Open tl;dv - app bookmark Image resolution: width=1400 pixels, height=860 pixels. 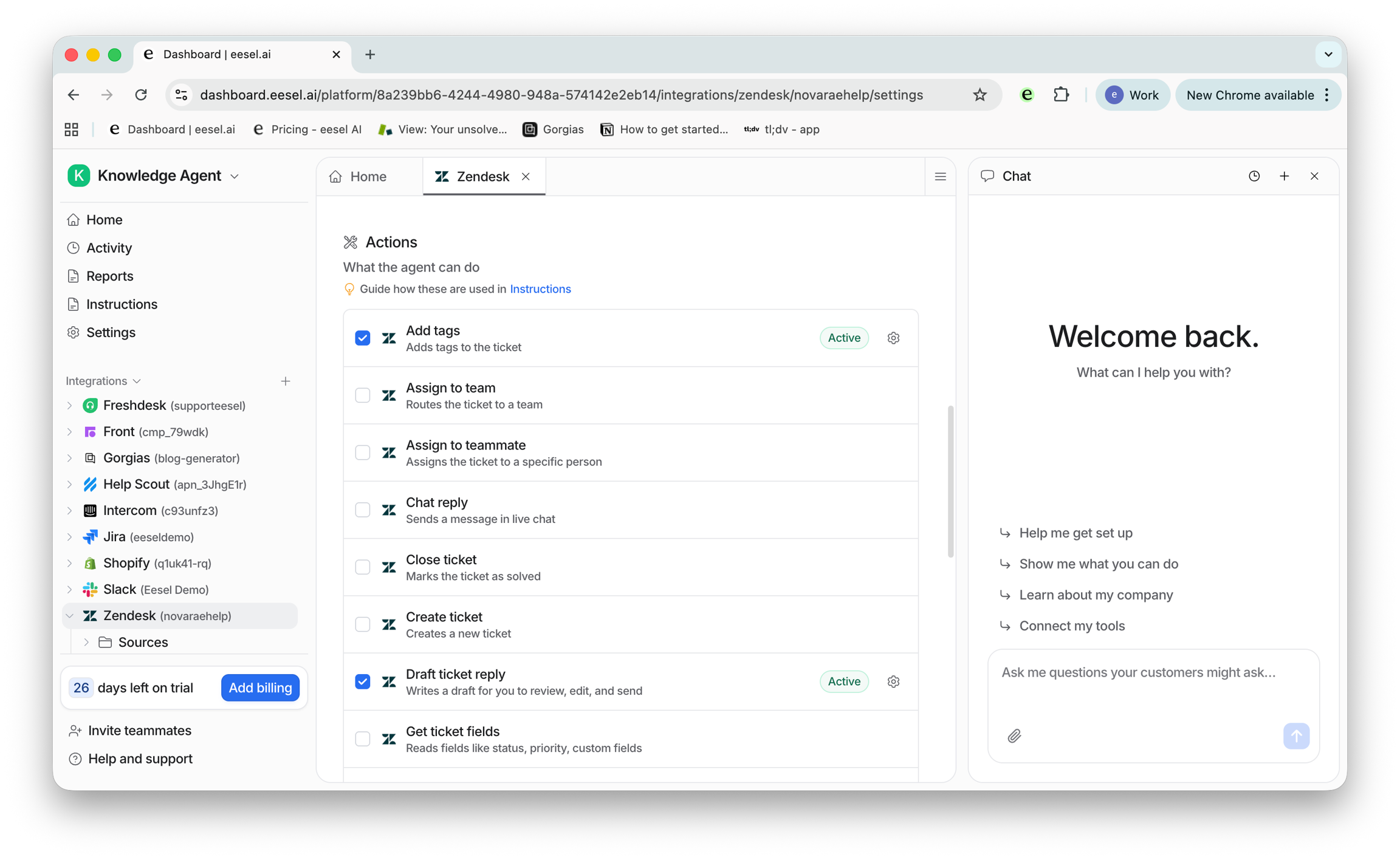point(781,129)
